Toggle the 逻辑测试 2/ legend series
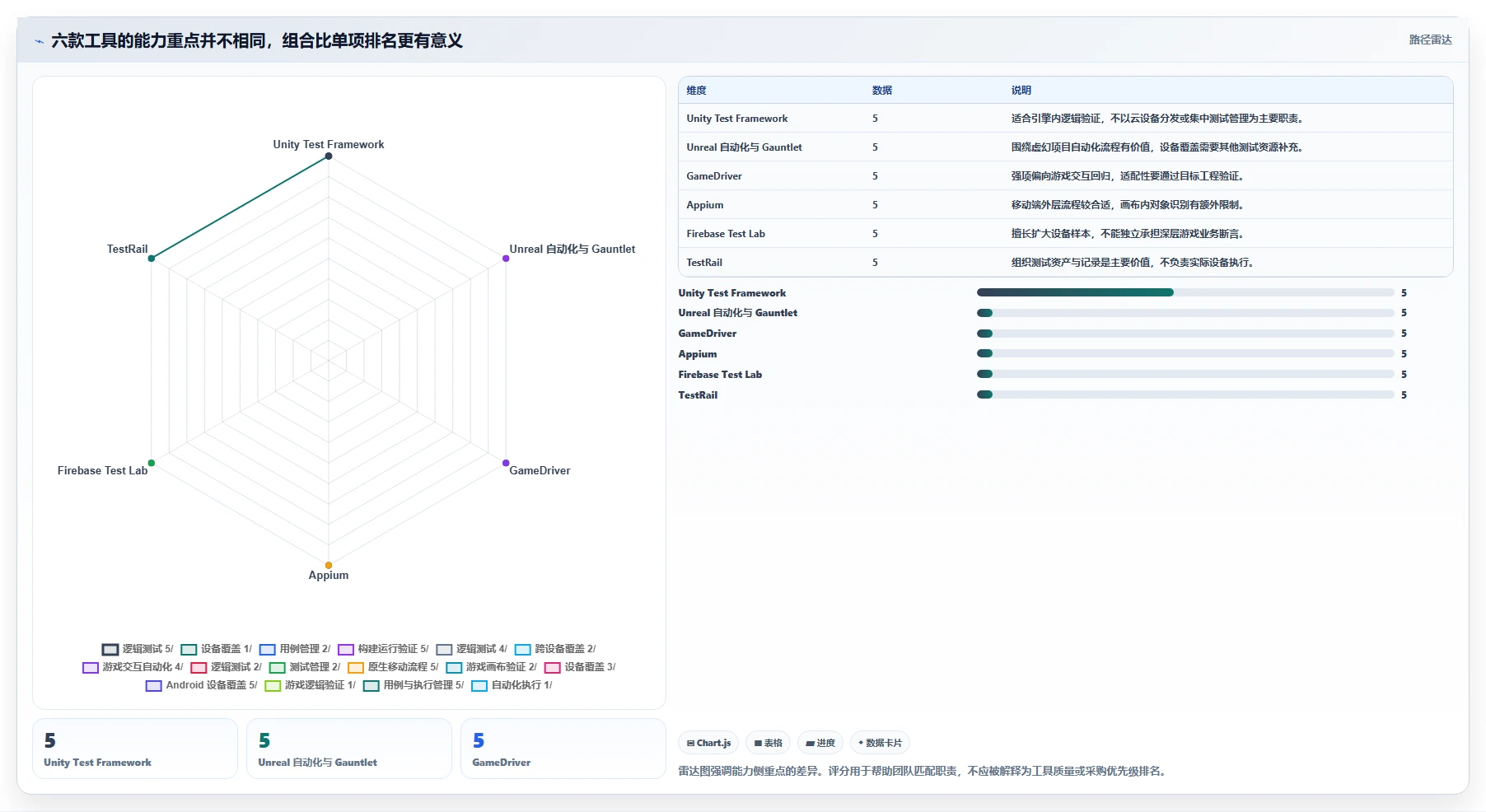1486x812 pixels. pos(226,667)
